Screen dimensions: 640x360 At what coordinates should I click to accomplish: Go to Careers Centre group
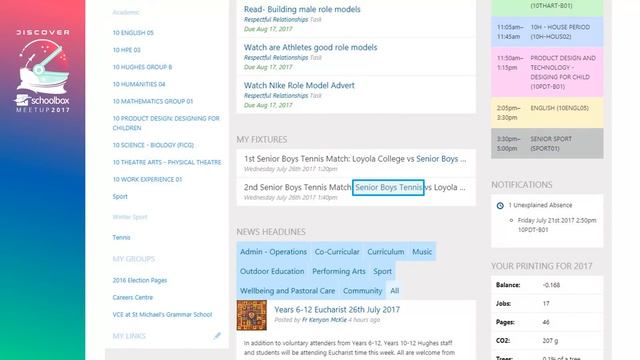[133, 297]
